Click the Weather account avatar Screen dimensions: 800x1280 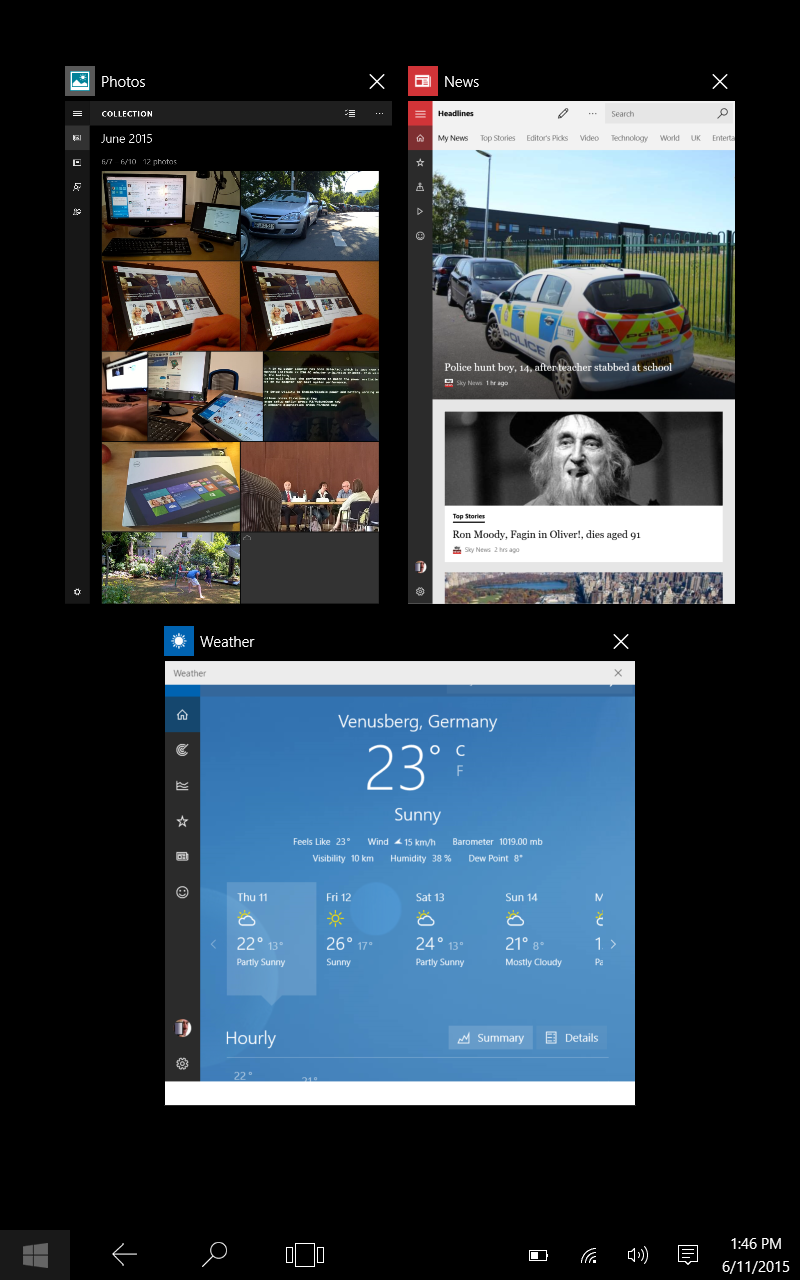click(182, 1028)
